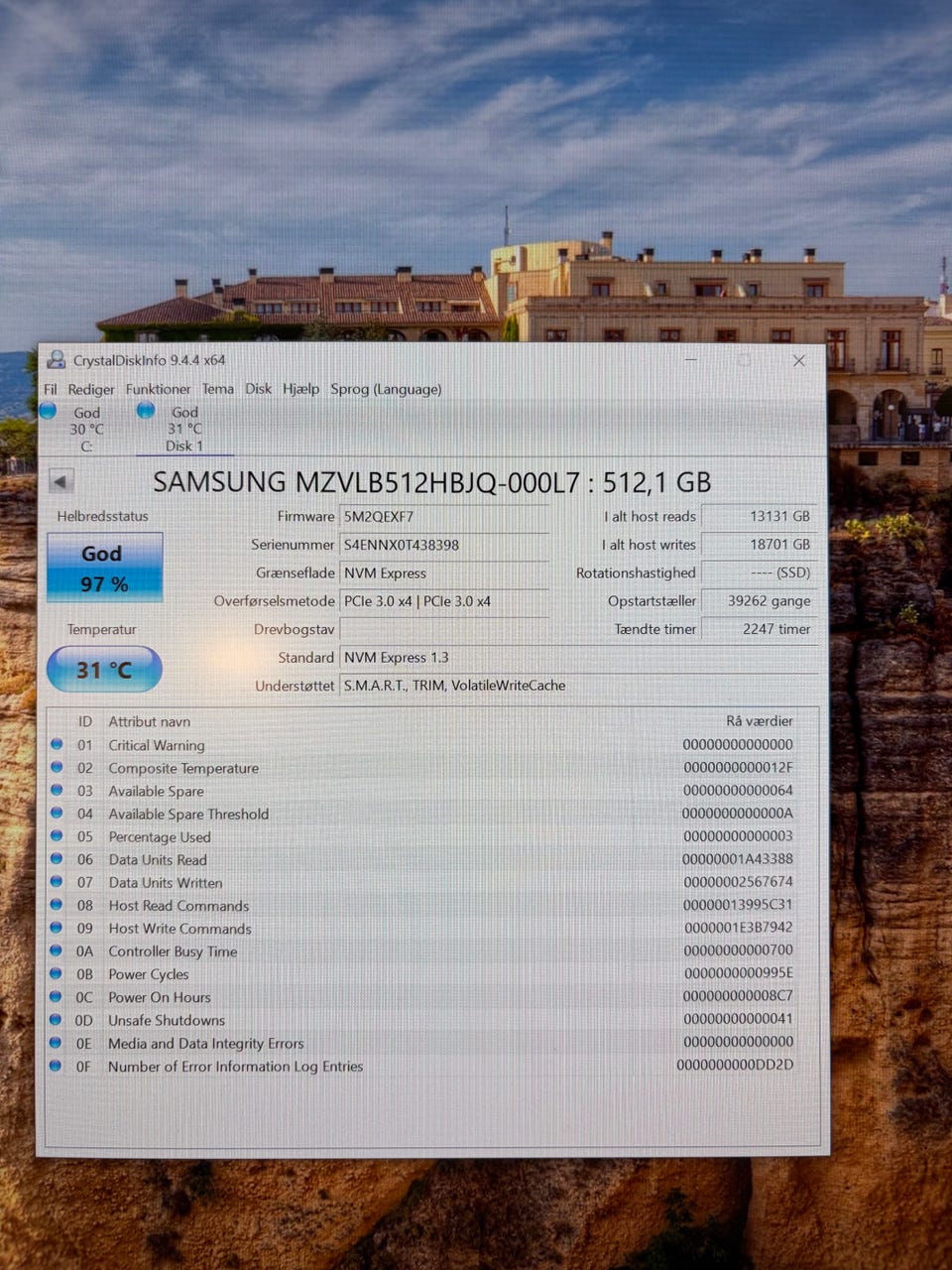Open the Disk menu
The height and width of the screenshot is (1270, 952).
tap(259, 389)
